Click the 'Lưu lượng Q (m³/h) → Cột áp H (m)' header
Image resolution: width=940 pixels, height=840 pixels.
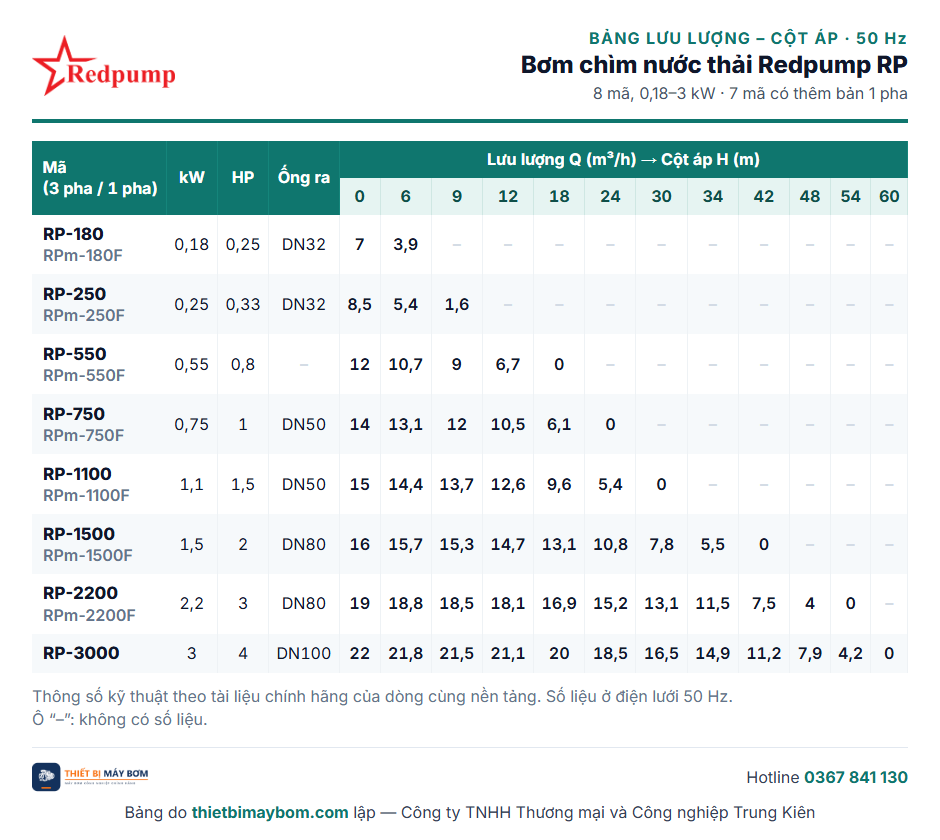(623, 160)
